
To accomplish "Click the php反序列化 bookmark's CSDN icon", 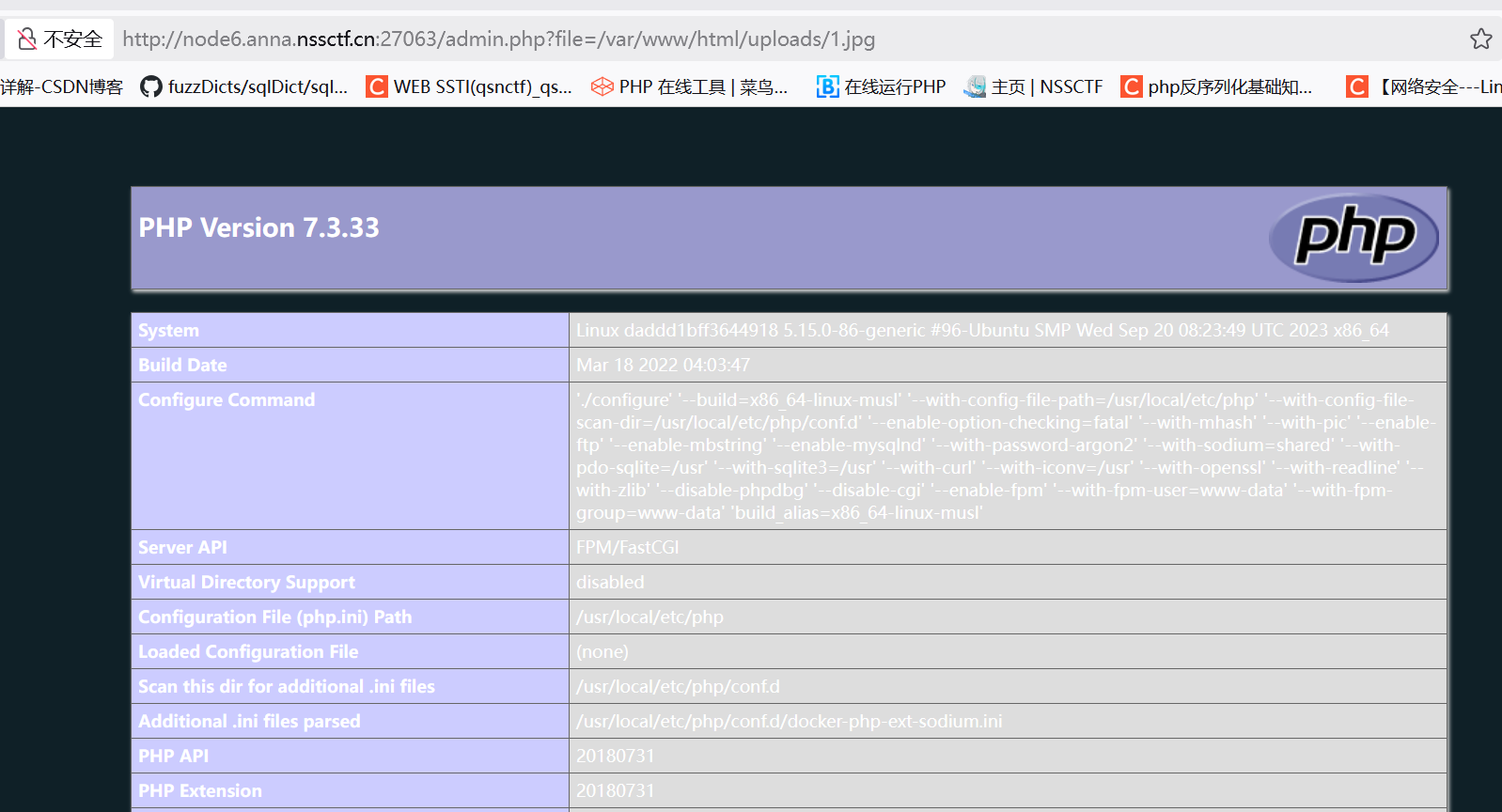I will (1131, 86).
